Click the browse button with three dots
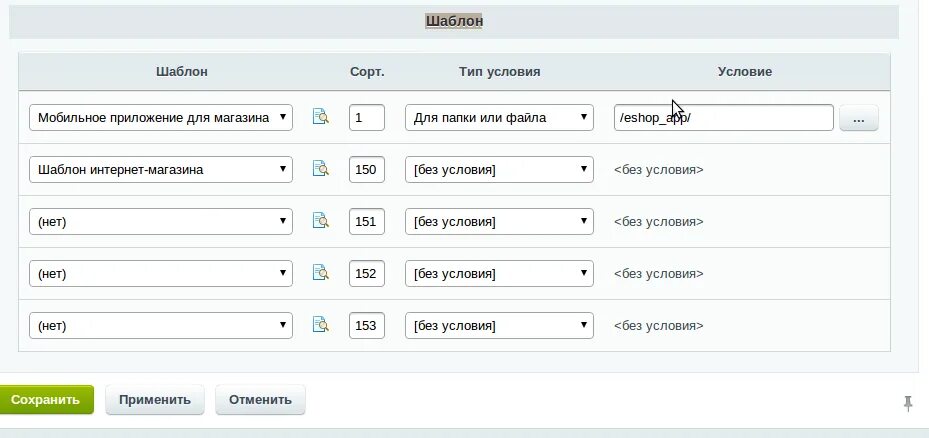 coord(859,118)
